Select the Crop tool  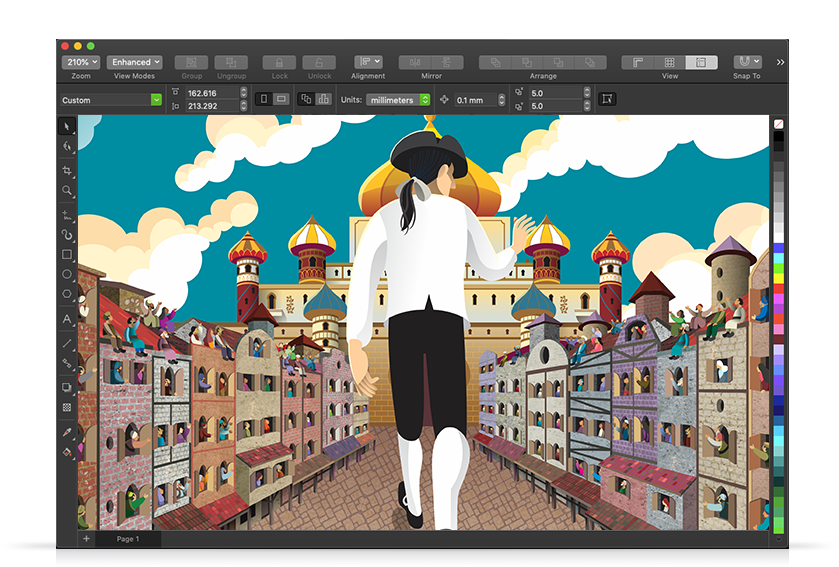67,171
